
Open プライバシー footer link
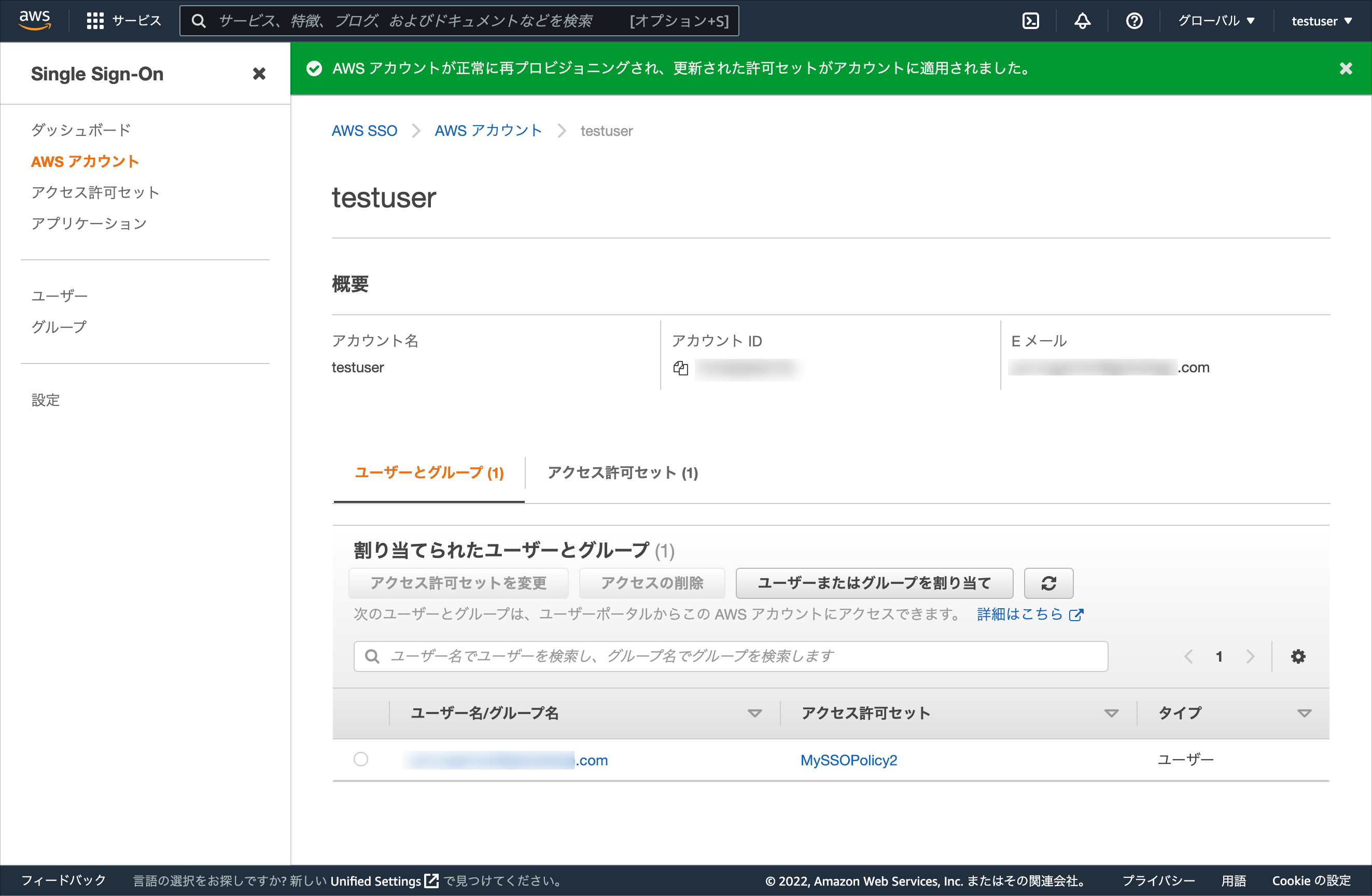click(x=1158, y=880)
